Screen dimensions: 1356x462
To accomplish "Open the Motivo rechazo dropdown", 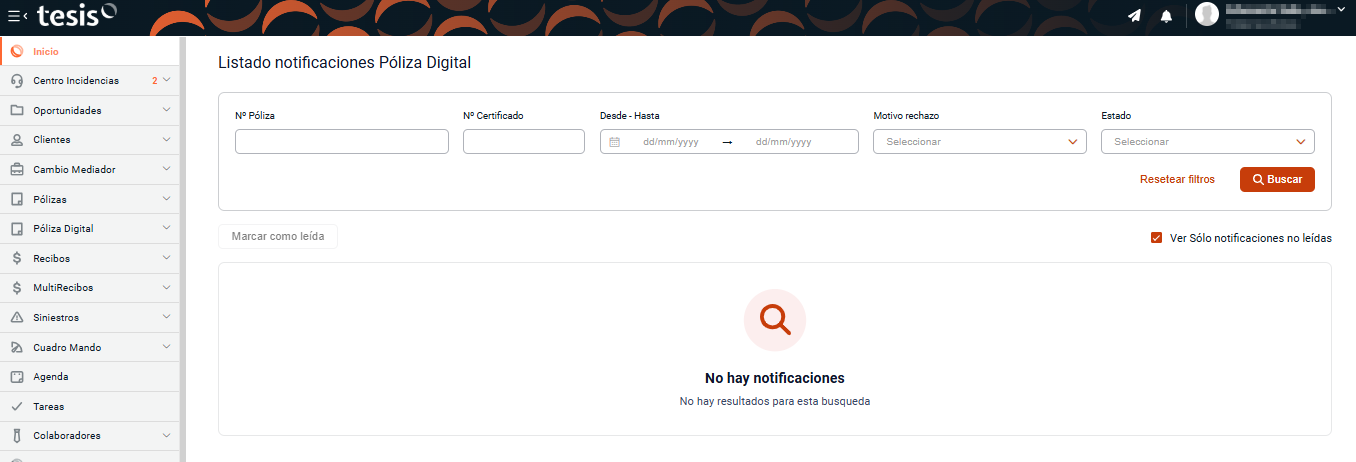I will click(980, 142).
